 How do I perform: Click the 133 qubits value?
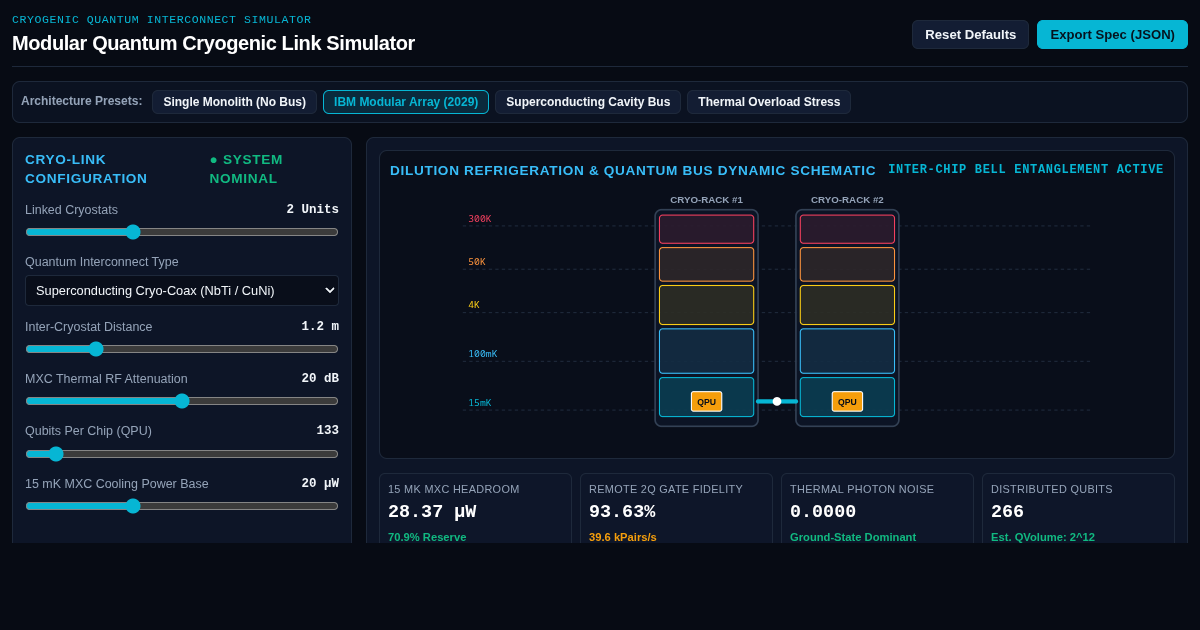click(x=328, y=431)
